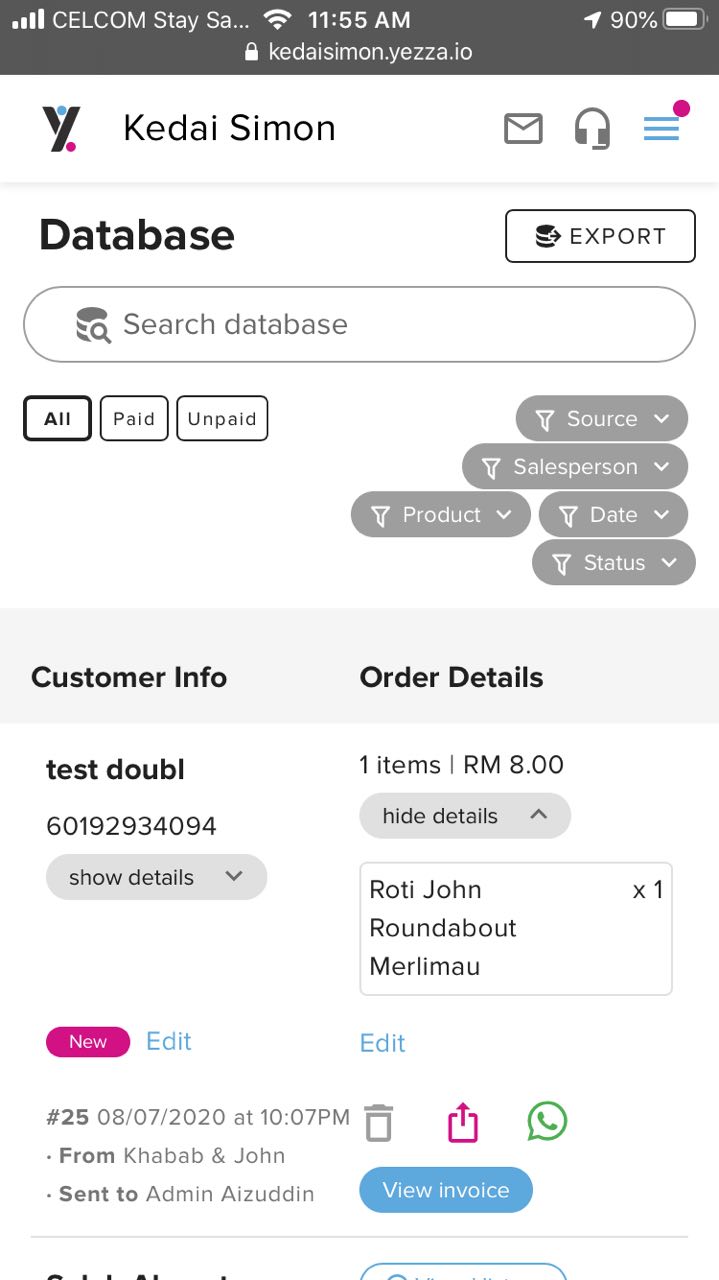Click the headset support icon
The height and width of the screenshot is (1280, 719).
592,128
